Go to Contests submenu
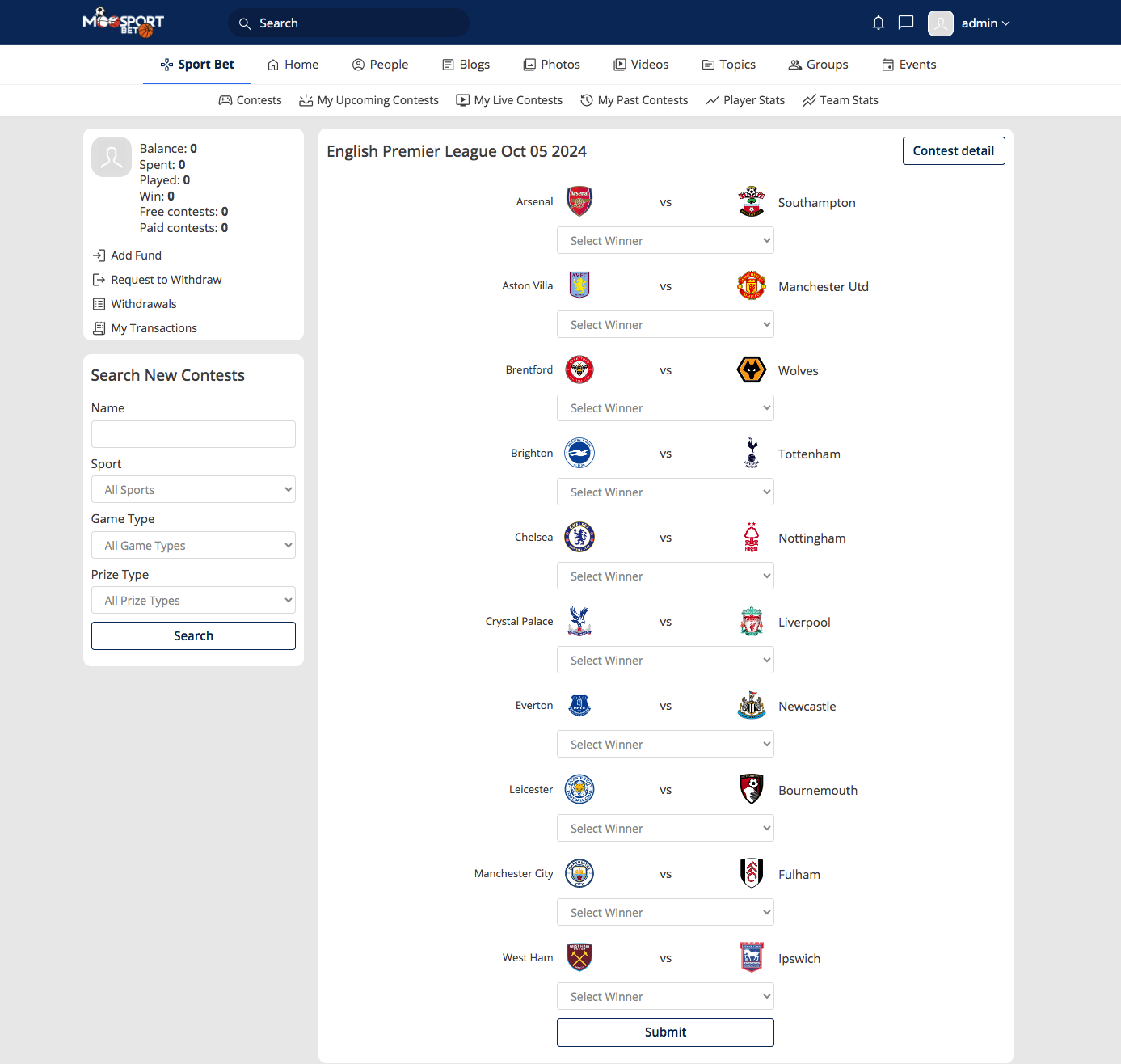 tap(250, 100)
